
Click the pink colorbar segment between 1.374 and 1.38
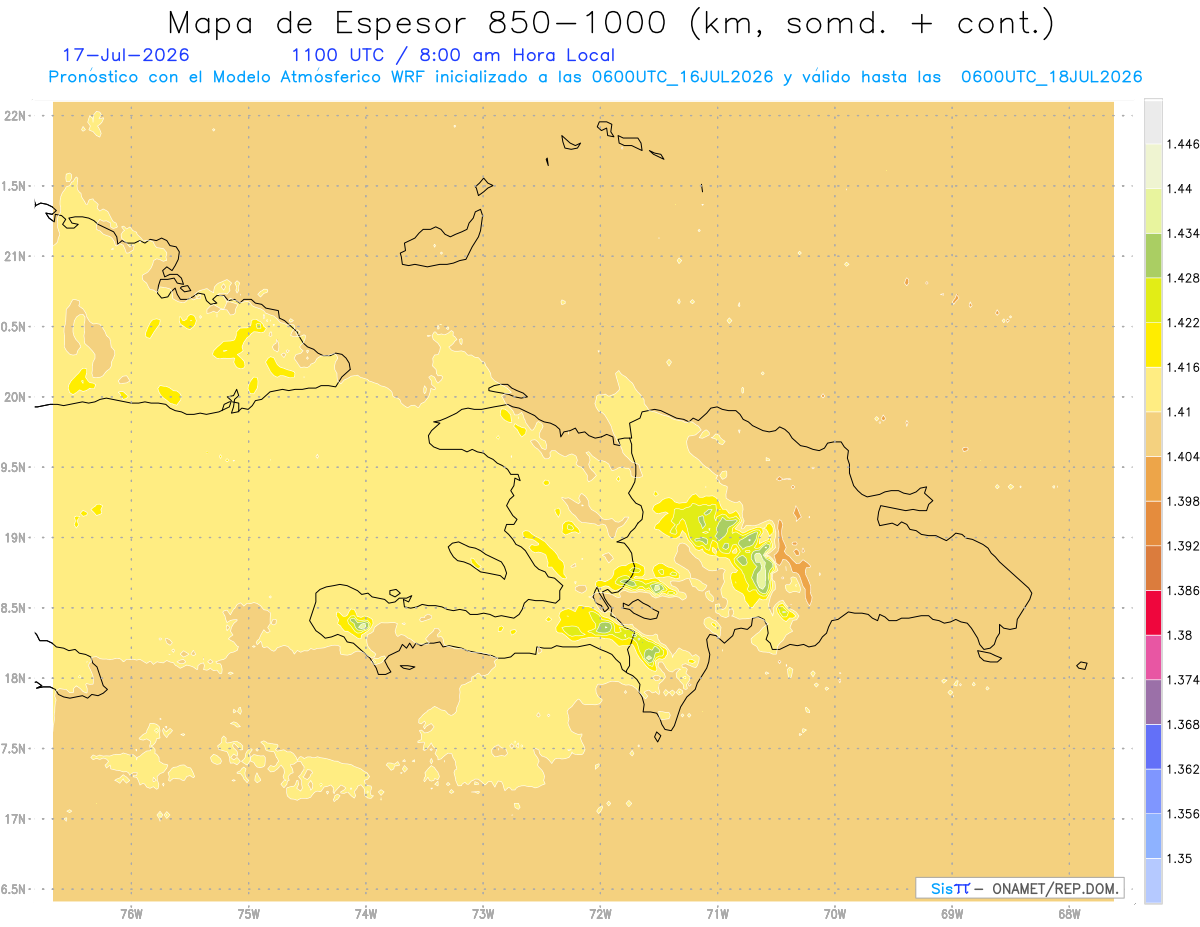(x=1153, y=657)
